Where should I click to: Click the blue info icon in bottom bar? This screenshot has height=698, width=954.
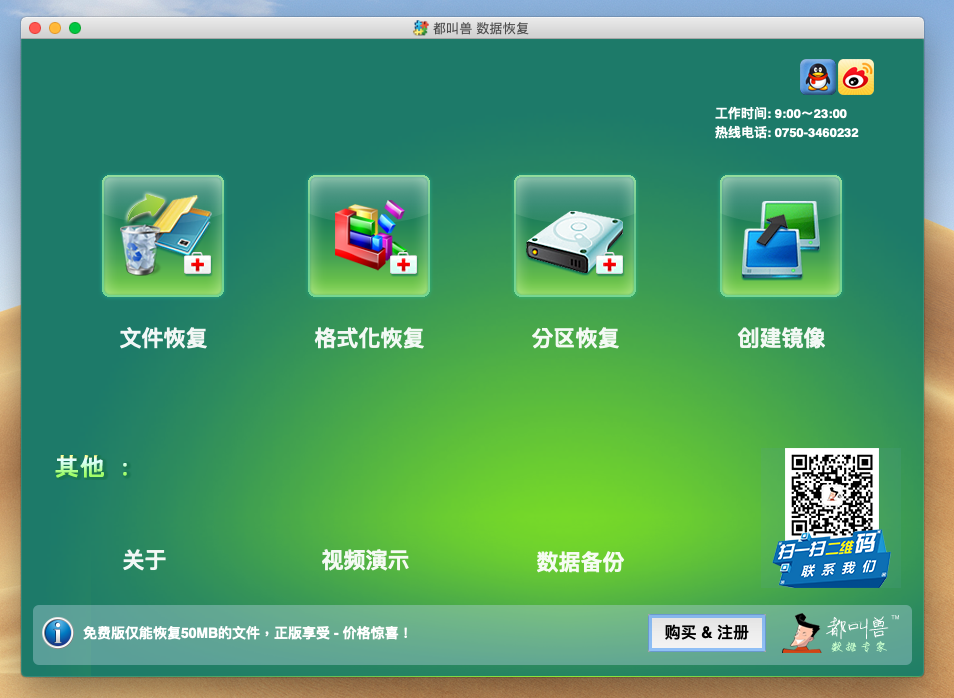58,633
